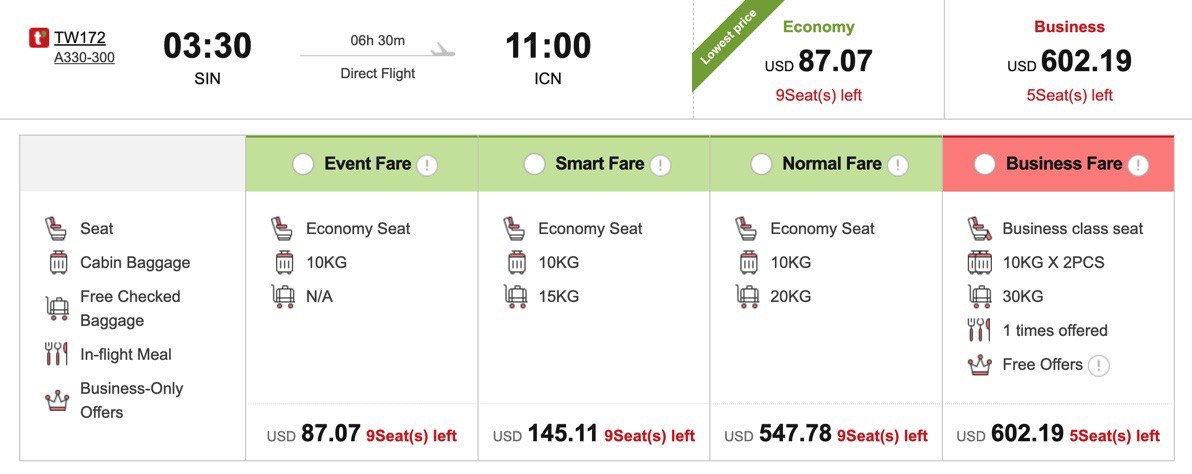Open the A330-300 aircraft link
The height and width of the screenshot is (474, 1192).
click(x=84, y=58)
